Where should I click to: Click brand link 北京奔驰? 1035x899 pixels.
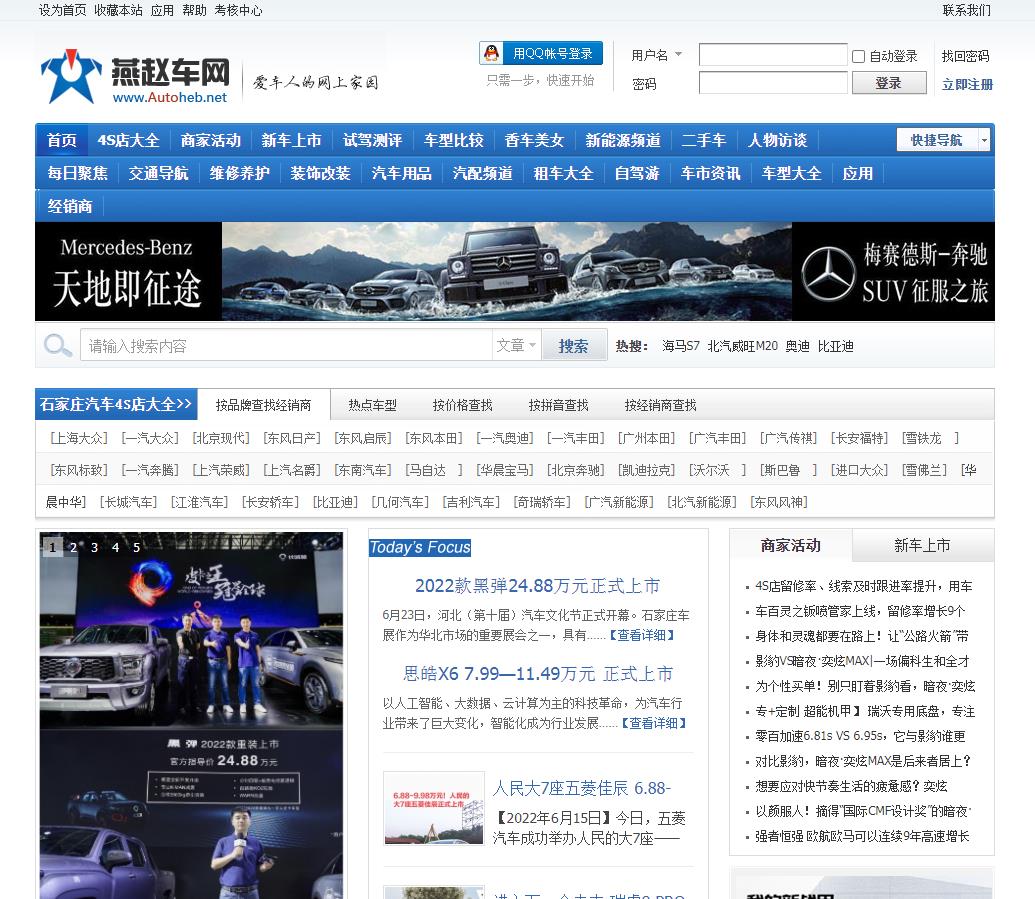pos(576,470)
